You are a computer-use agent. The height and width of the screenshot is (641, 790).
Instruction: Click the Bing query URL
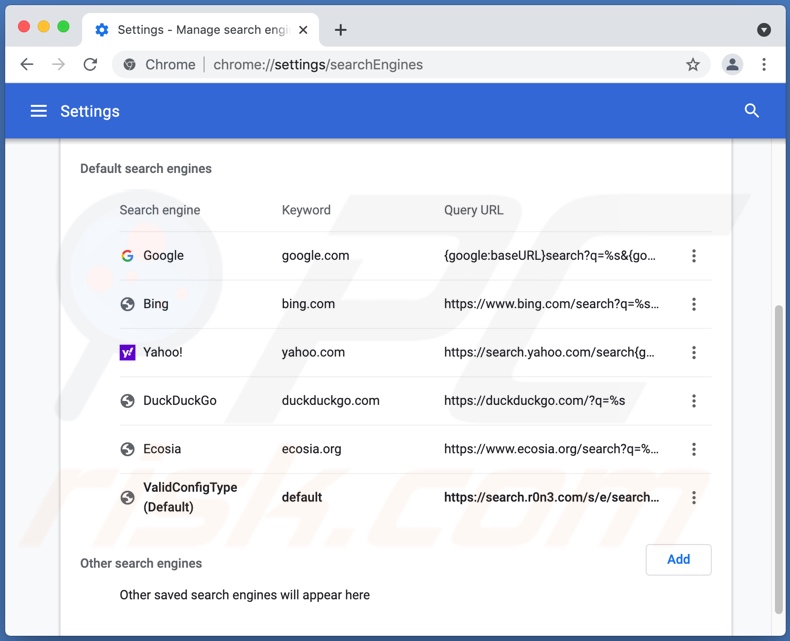click(551, 304)
